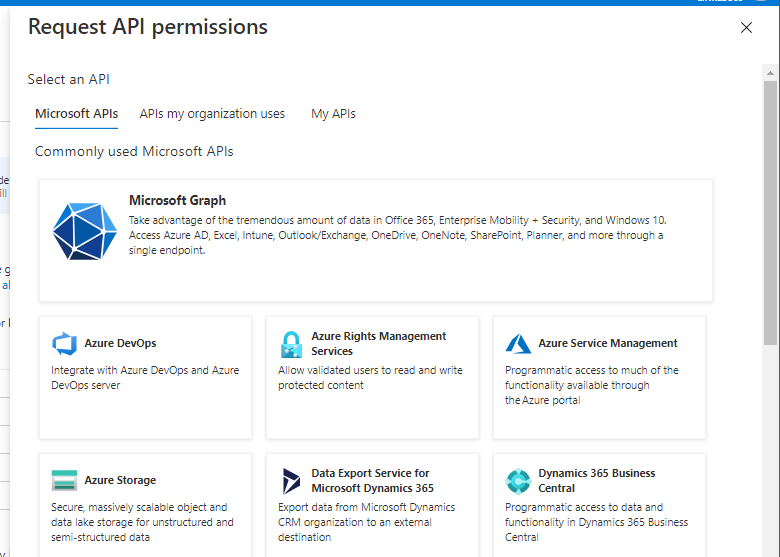
Task: Select Data Export Service for Microsoft Dynamics 365 title
Action: click(x=373, y=480)
